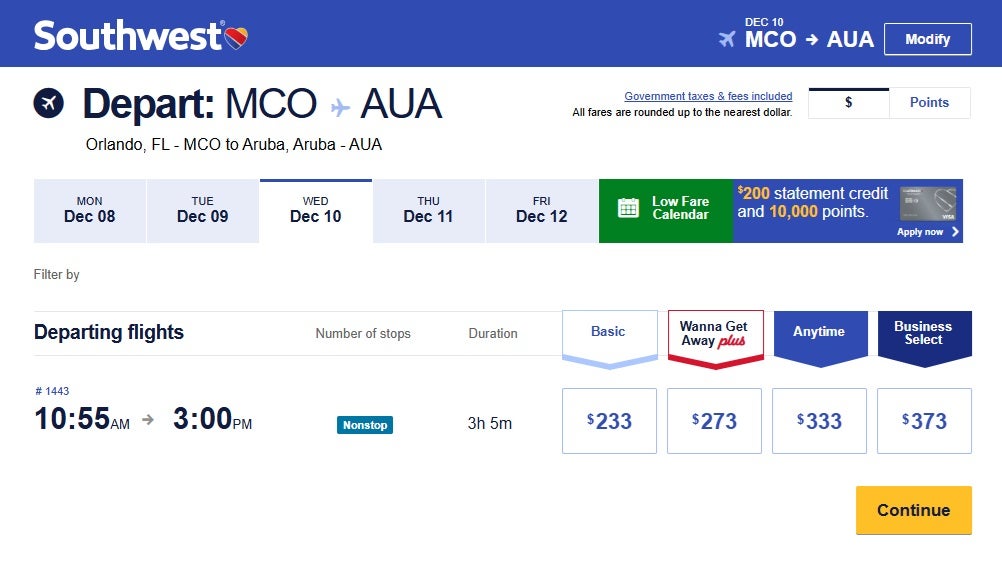Click the credit card image in ad
Image resolution: width=1002 pixels, height=571 pixels.
(930, 205)
